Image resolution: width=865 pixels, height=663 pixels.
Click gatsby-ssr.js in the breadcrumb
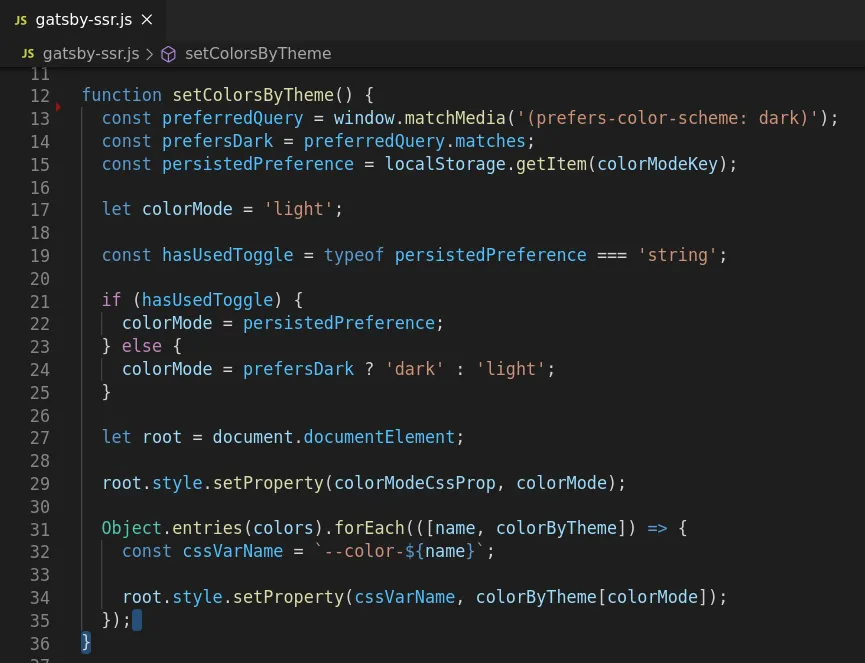91,54
